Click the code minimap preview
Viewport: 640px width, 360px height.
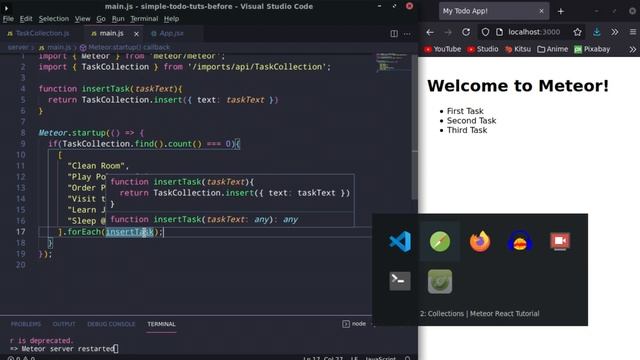[x=393, y=62]
